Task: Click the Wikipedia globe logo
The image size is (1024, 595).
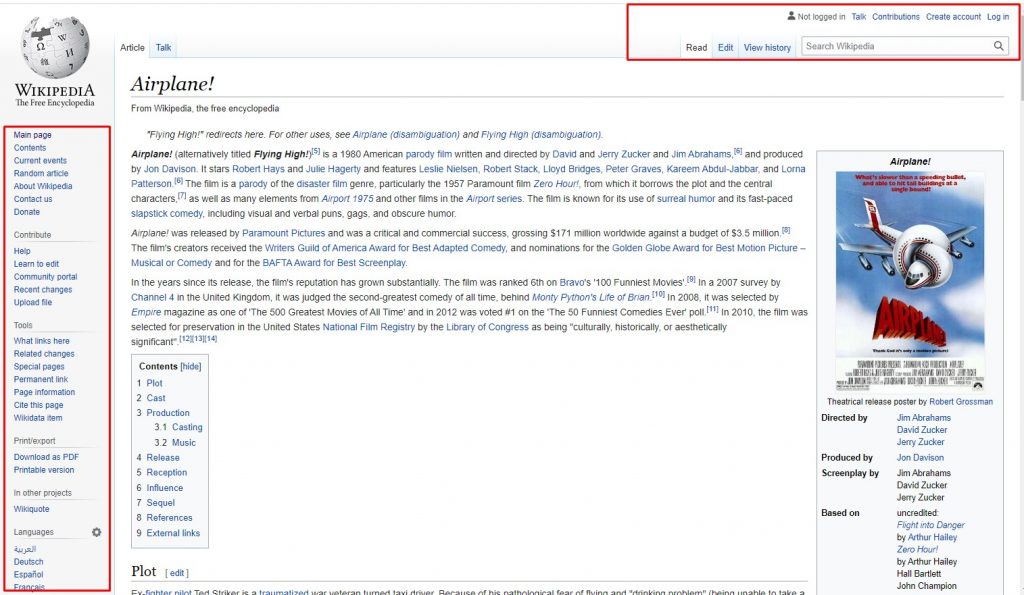Action: [55, 47]
